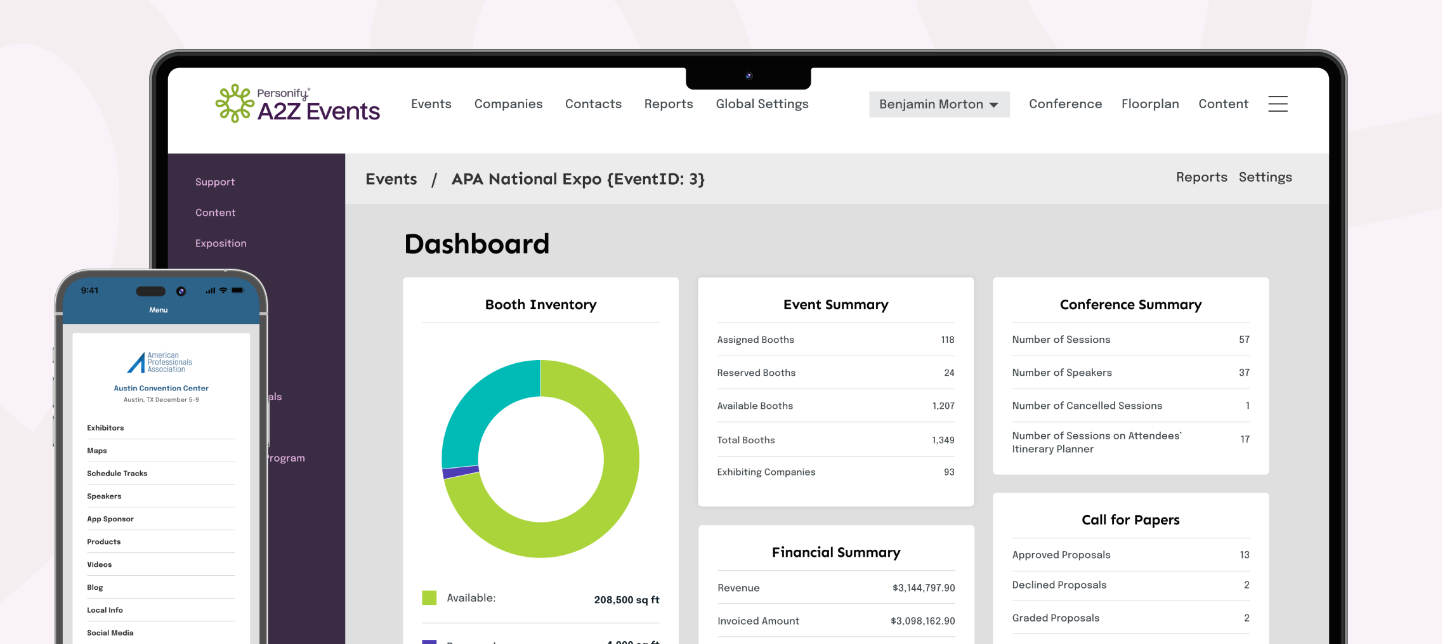1442x644 pixels.
Task: Click the Invoiced Amount row
Action: pos(835,621)
